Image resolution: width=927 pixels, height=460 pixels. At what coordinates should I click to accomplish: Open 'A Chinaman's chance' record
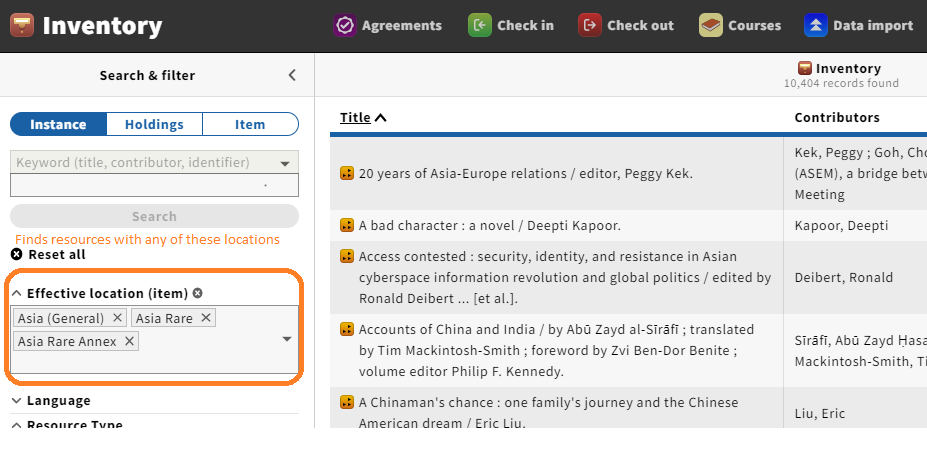pyautogui.click(x=548, y=413)
